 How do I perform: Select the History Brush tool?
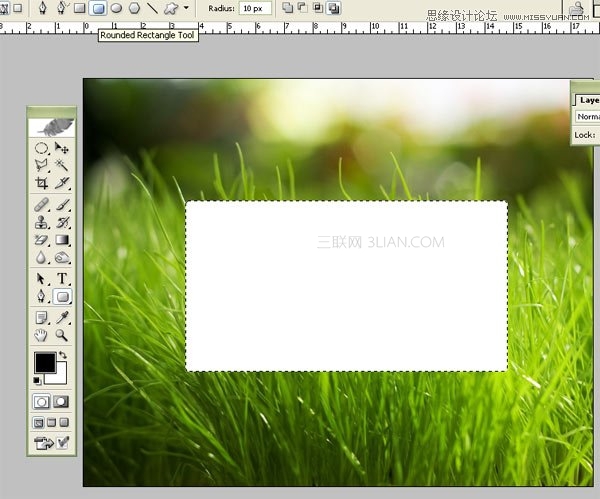(x=62, y=222)
